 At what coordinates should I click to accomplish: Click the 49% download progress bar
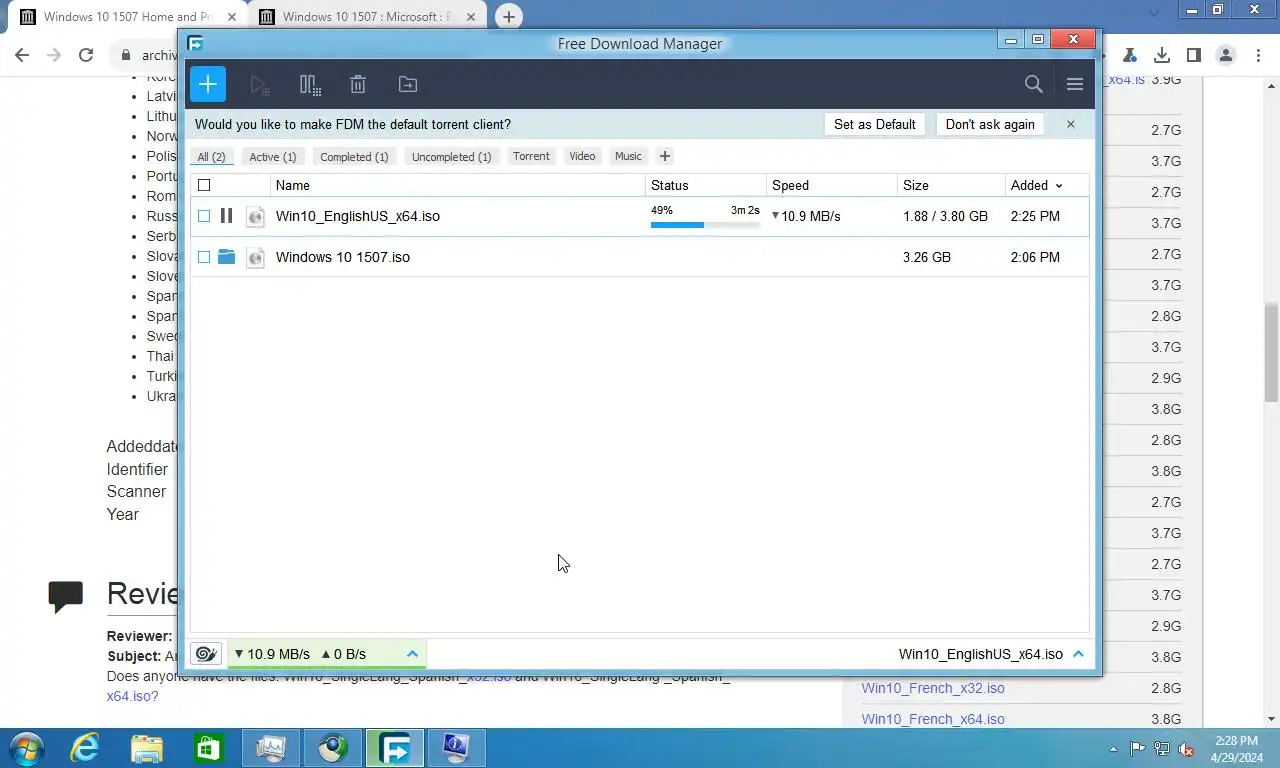tap(705, 225)
